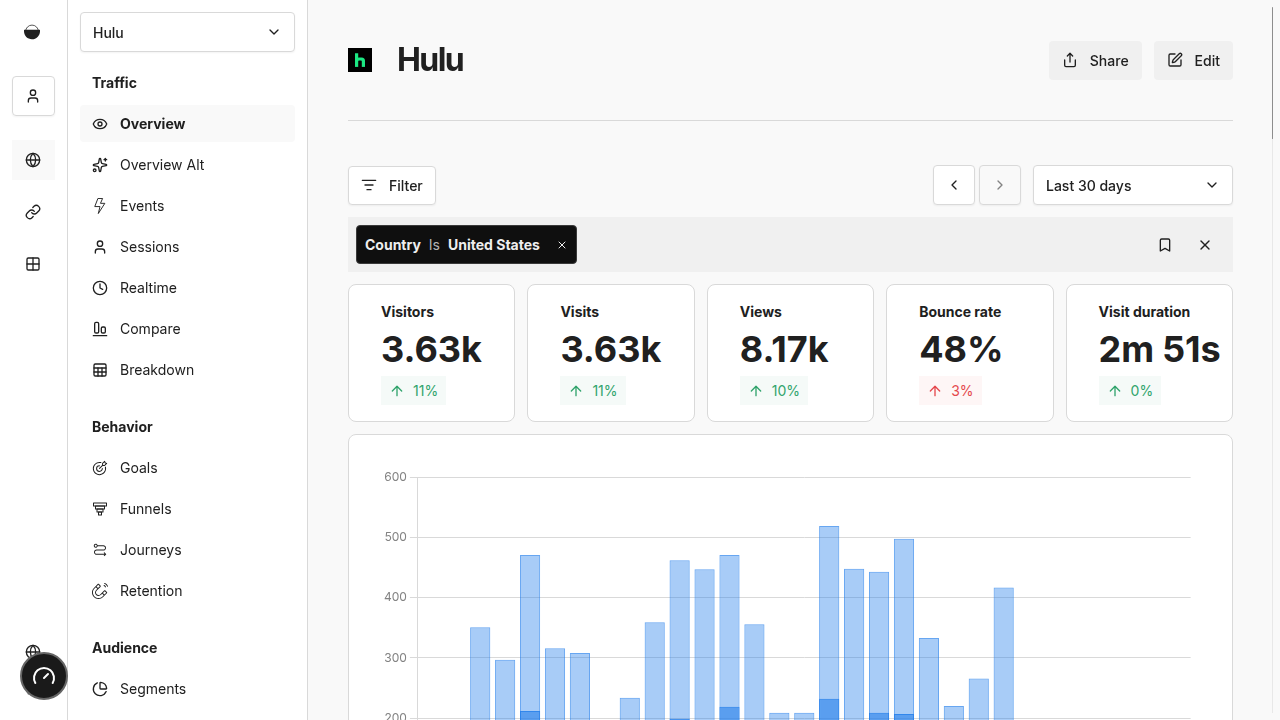Select the Visitors metric card
This screenshot has height=720, width=1280.
point(431,353)
